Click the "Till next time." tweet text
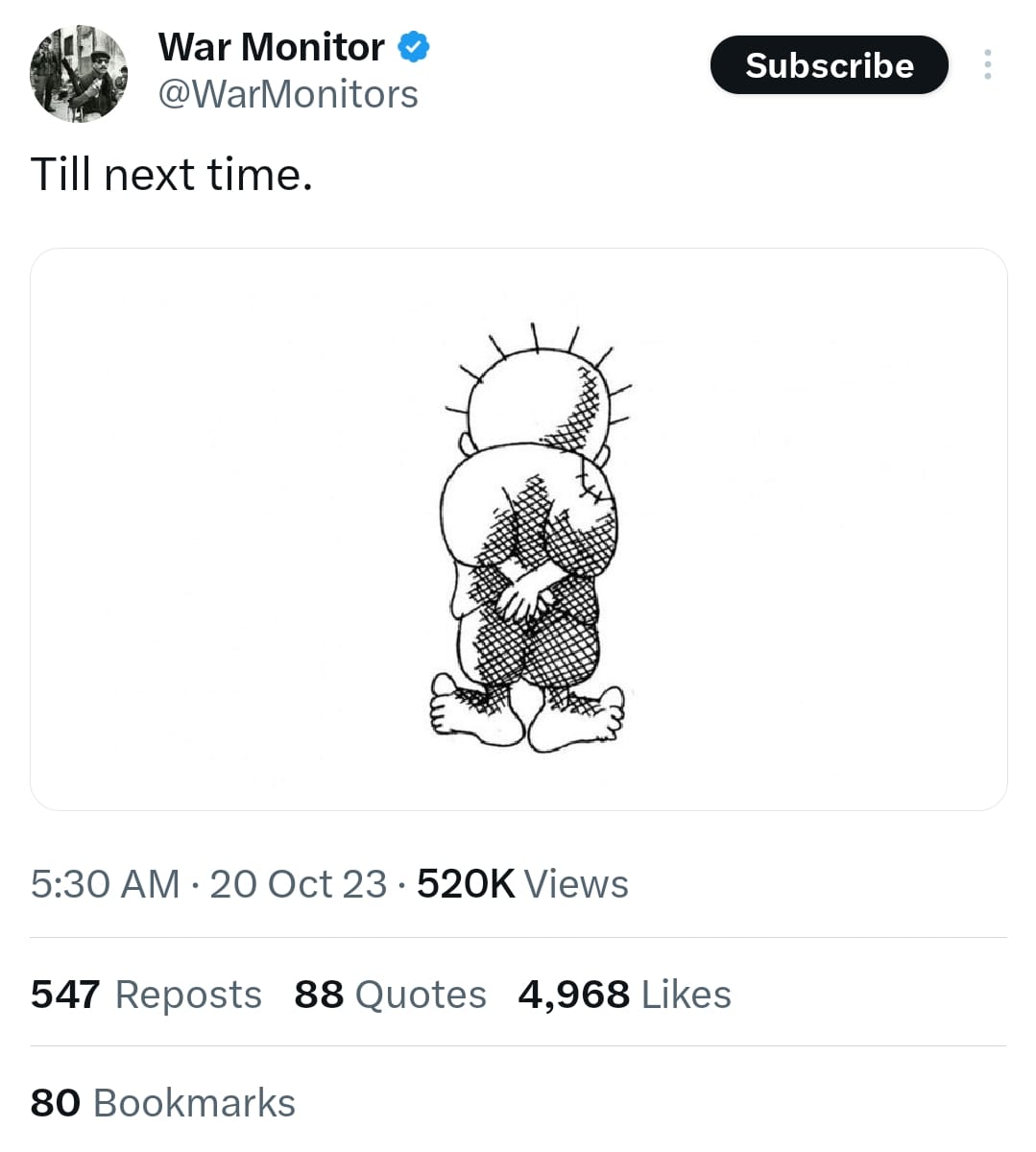Viewport: 1036px width, 1152px height. pos(171,175)
